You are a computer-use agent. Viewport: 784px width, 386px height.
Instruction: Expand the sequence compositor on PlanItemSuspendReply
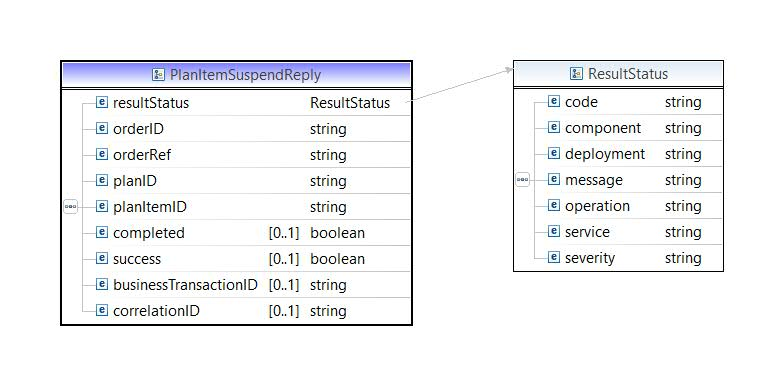pos(71,206)
